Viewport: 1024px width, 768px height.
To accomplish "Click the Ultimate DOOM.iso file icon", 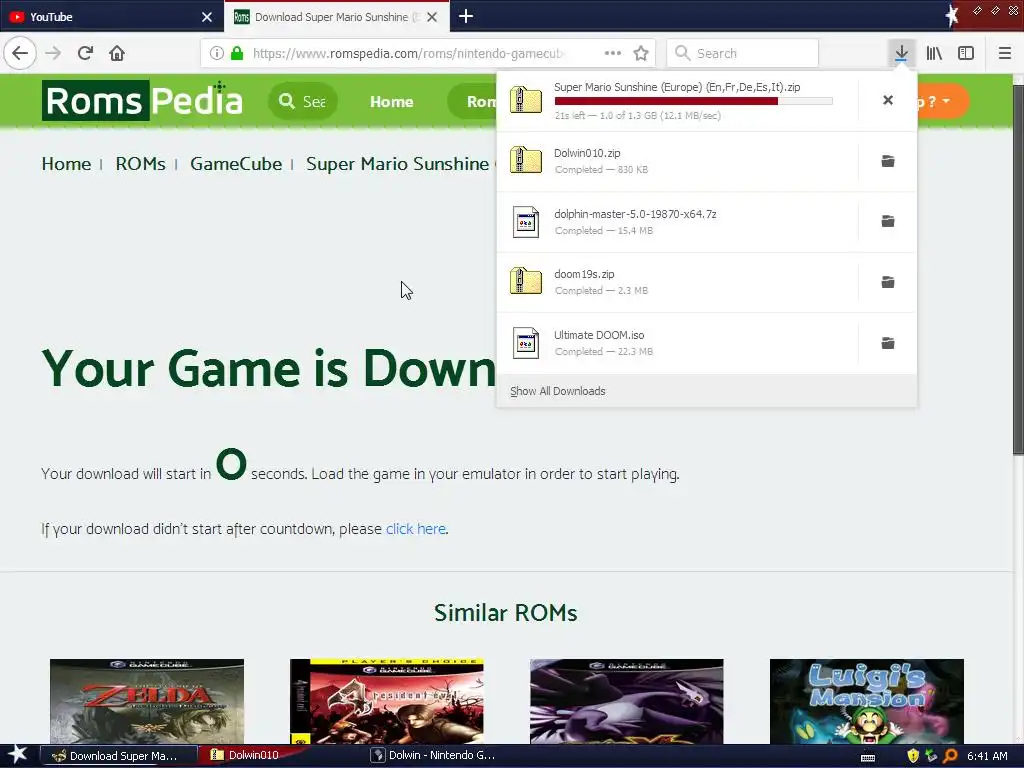I will [x=526, y=343].
